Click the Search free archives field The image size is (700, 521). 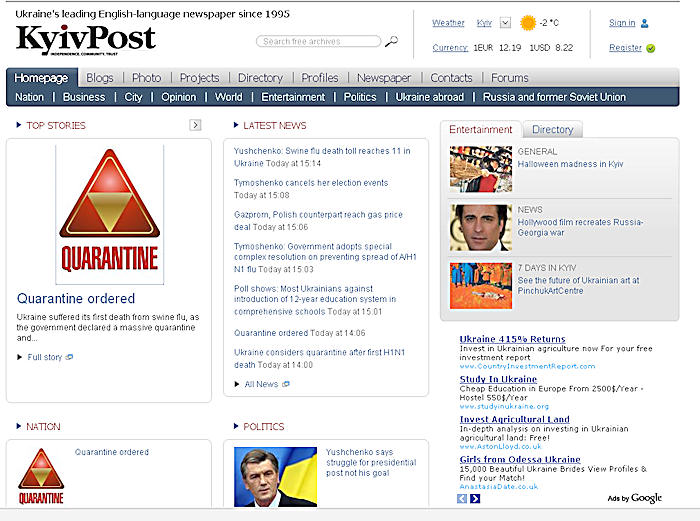[318, 42]
